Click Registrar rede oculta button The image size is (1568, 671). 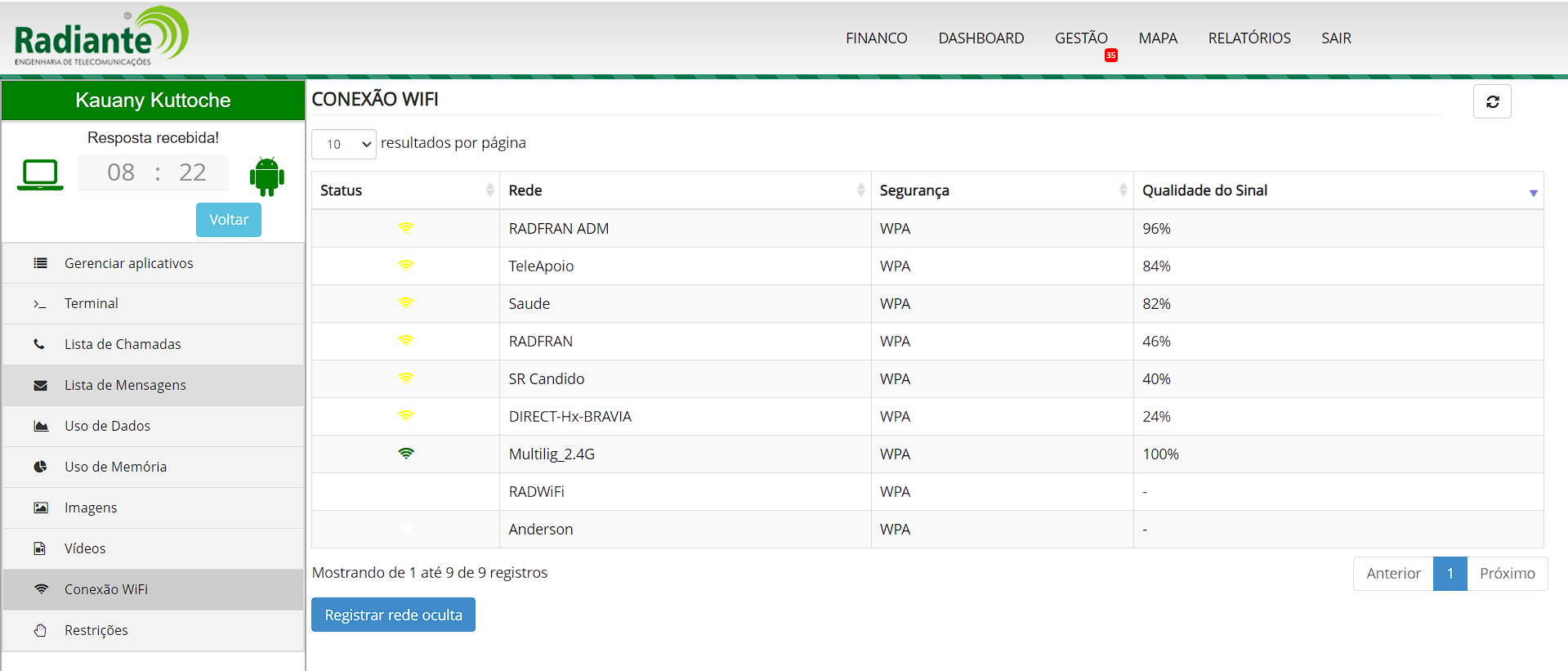click(x=393, y=615)
